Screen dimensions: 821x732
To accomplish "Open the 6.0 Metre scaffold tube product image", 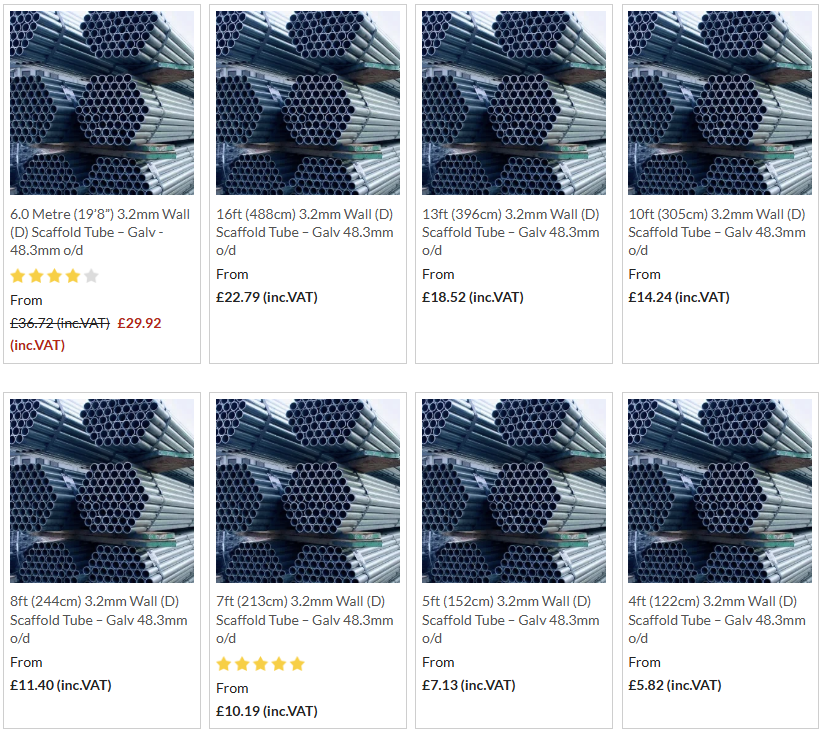I will coord(102,103).
